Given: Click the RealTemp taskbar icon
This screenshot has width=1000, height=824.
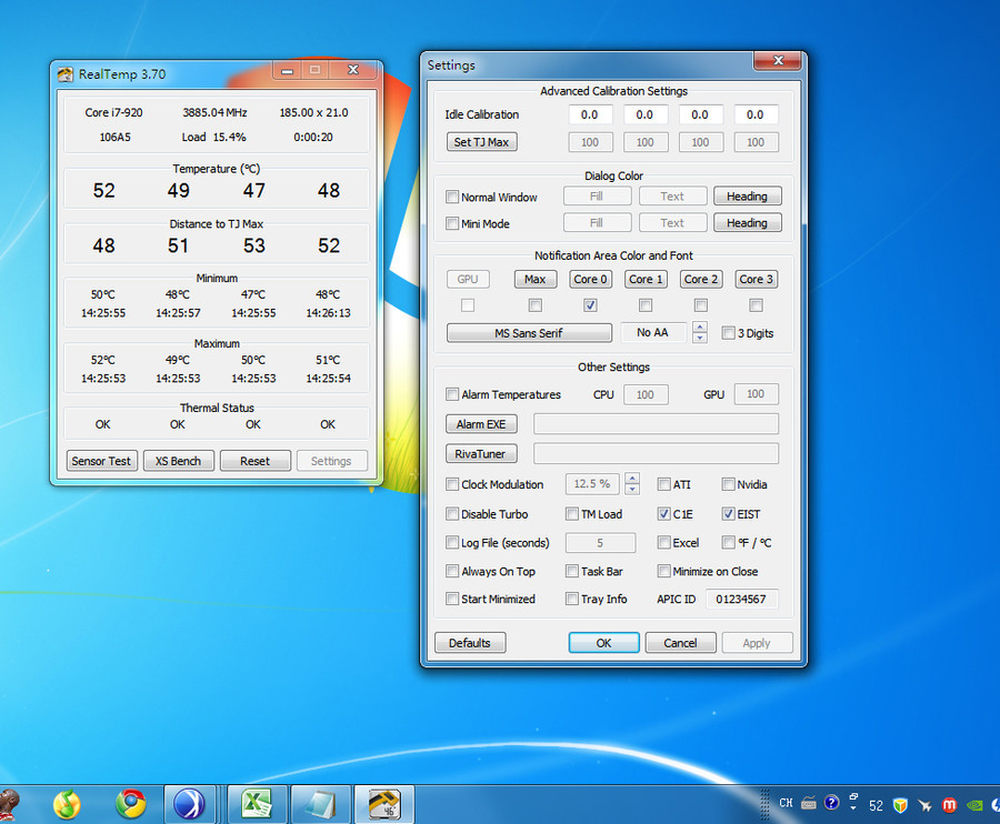Looking at the screenshot, I should [x=384, y=804].
